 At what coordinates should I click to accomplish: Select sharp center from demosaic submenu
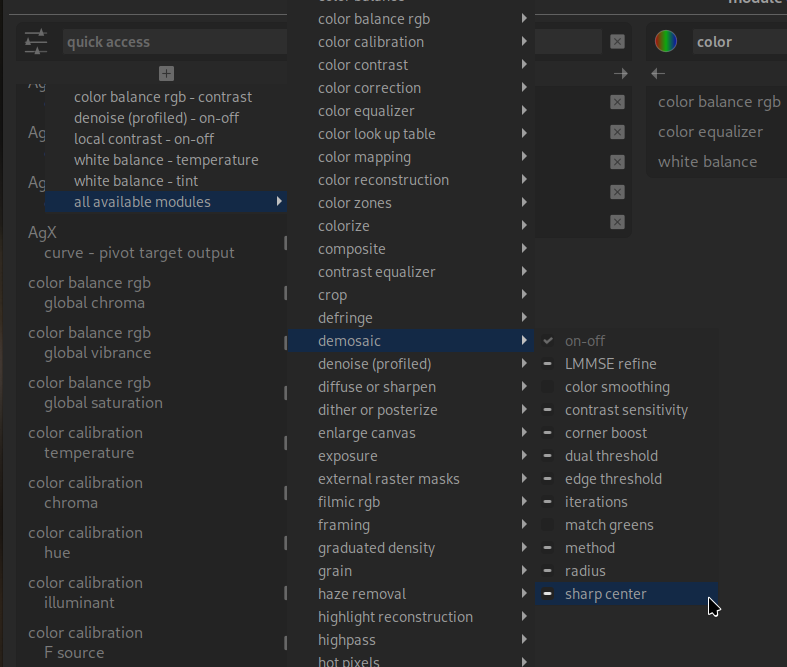(605, 594)
